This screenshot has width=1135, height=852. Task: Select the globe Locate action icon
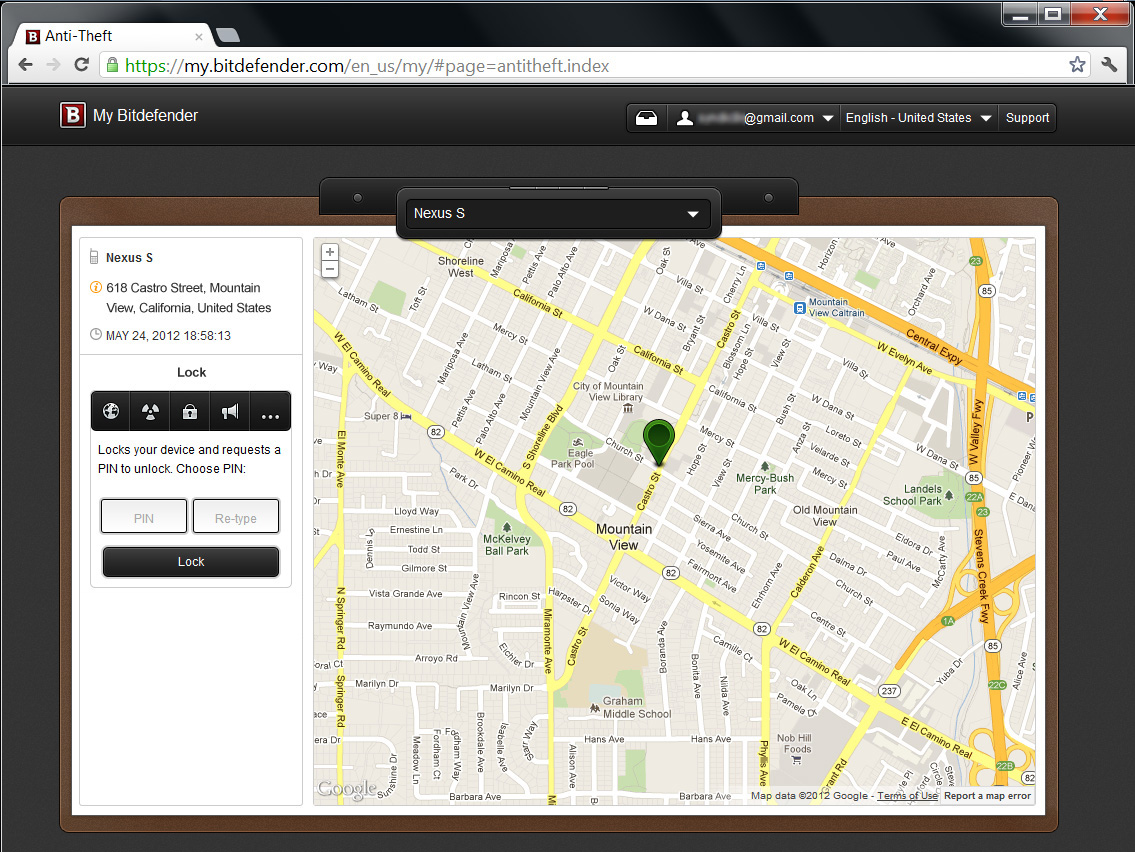(110, 412)
